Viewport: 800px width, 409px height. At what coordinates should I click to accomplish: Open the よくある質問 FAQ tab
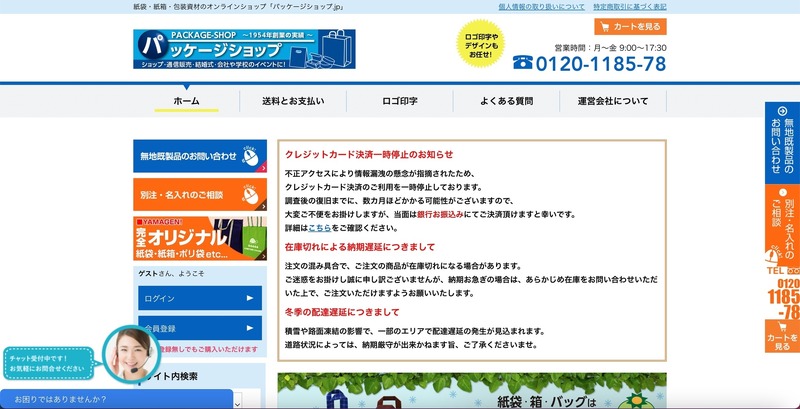[x=506, y=101]
